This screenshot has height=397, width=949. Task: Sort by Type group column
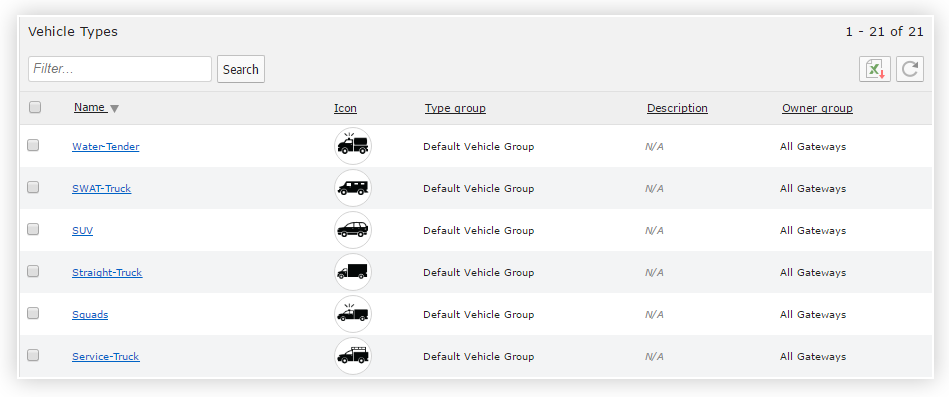point(455,108)
